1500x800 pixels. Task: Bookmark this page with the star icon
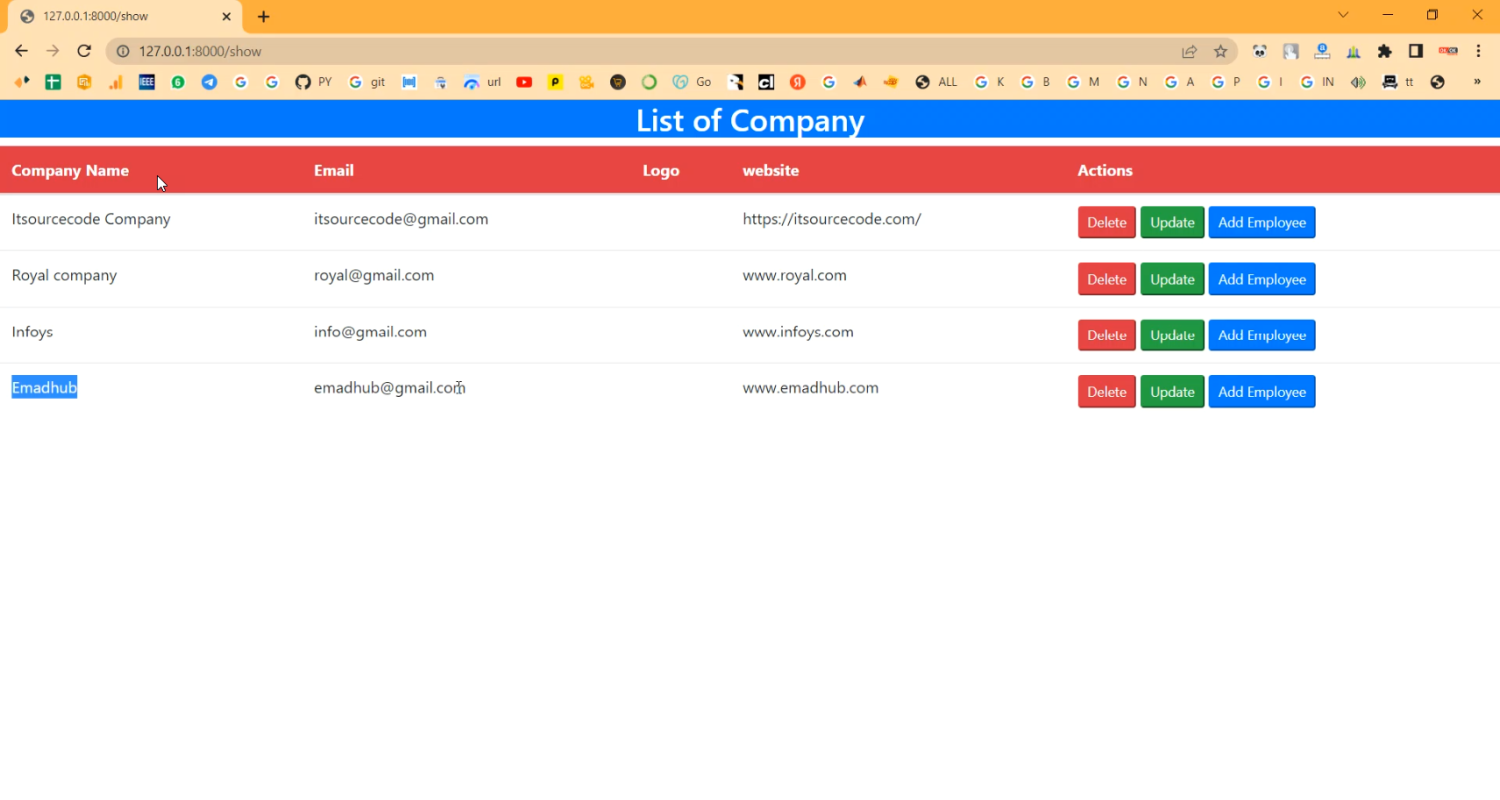[x=1220, y=51]
